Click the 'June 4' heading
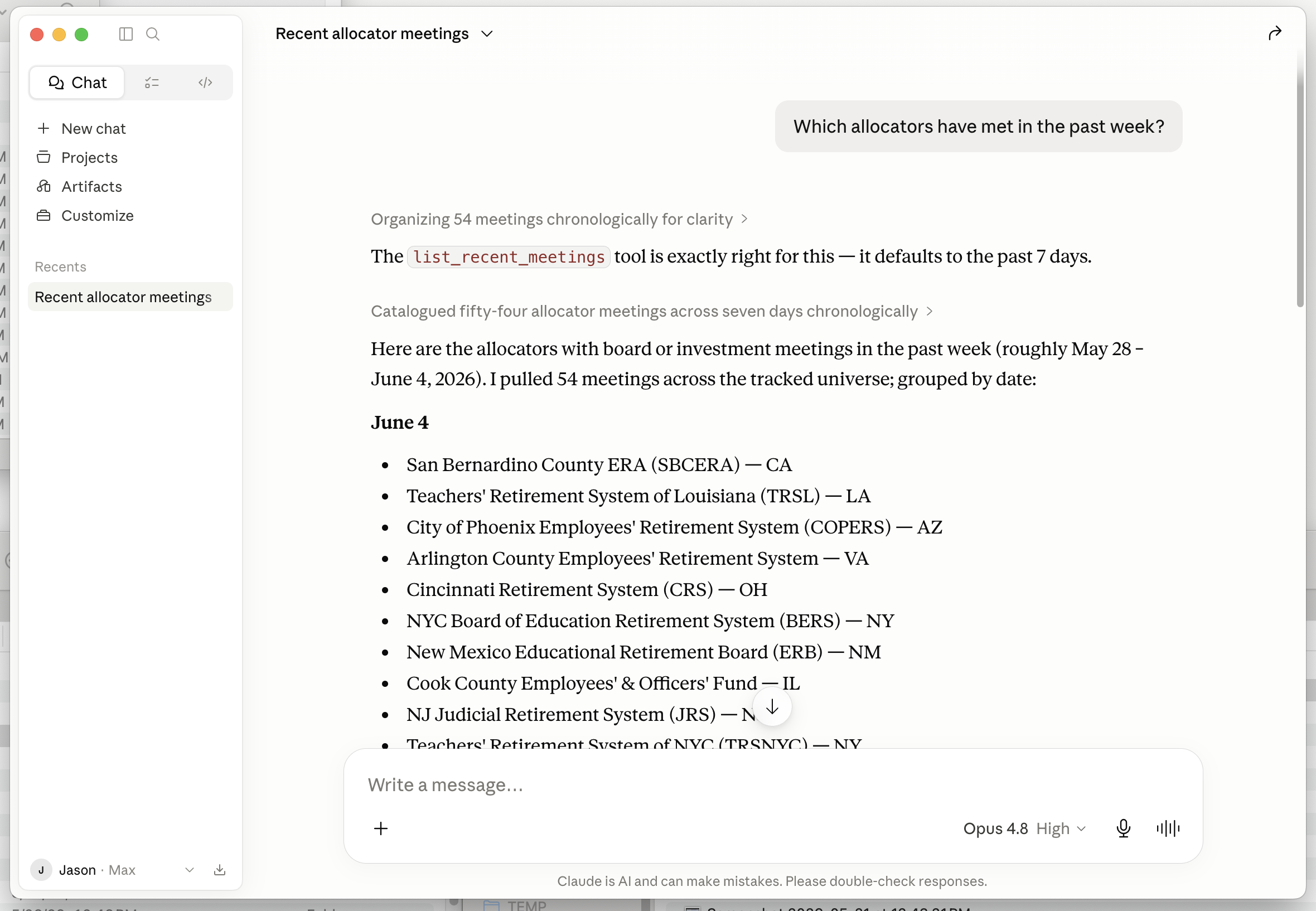The height and width of the screenshot is (911, 1316). point(400,423)
